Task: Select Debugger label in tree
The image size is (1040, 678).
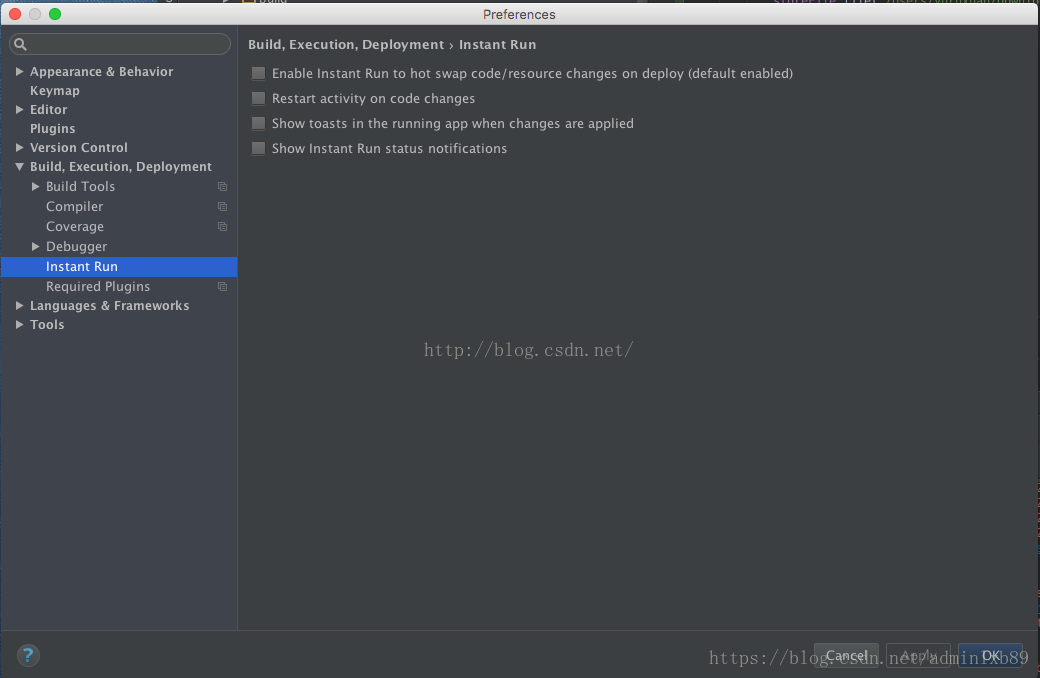Action: pyautogui.click(x=76, y=247)
